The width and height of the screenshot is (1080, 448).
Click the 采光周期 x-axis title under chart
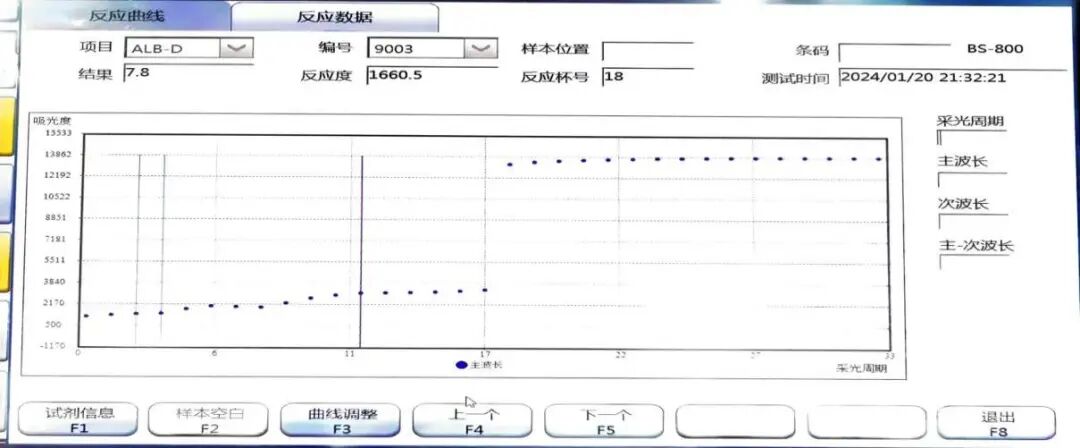coord(862,369)
